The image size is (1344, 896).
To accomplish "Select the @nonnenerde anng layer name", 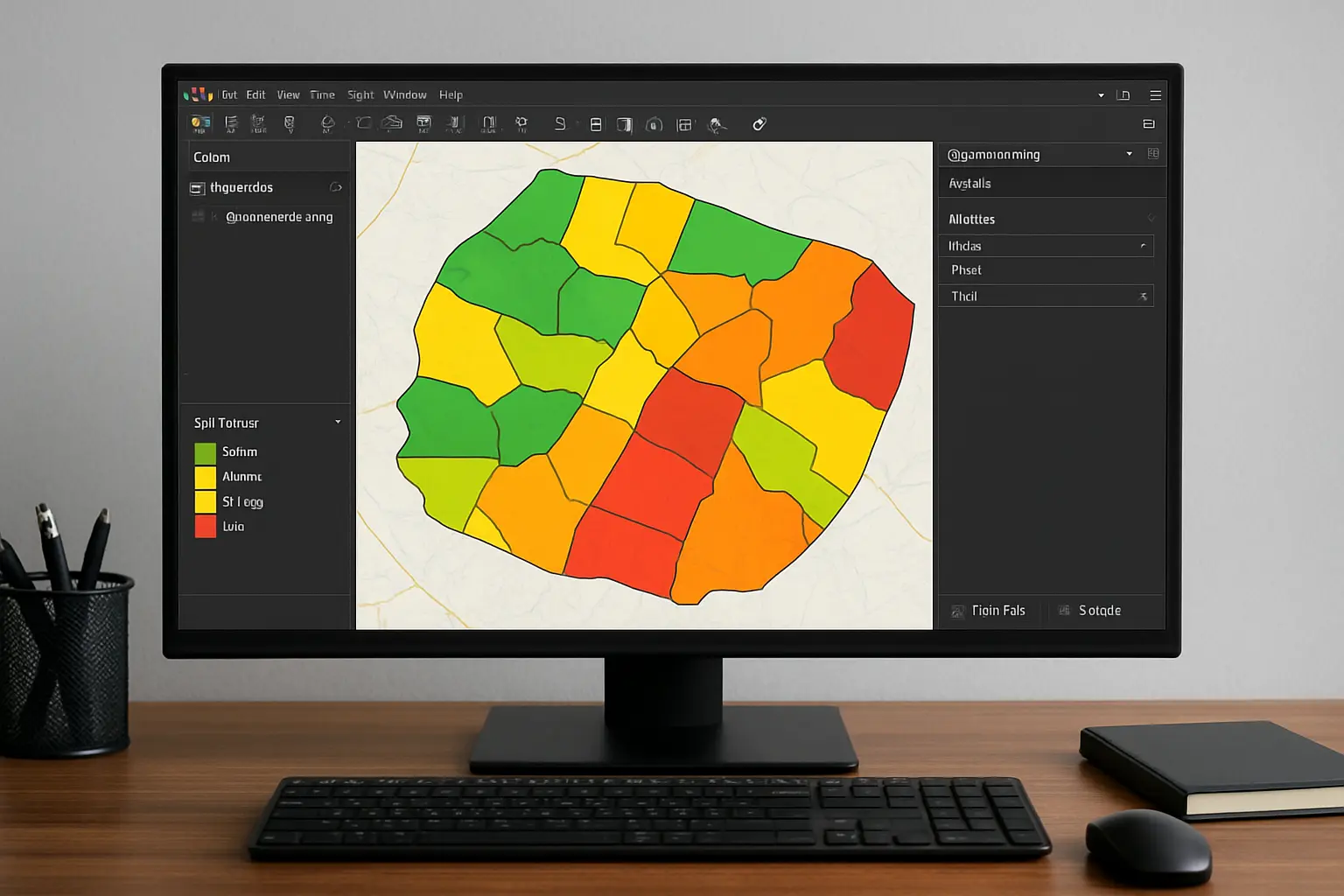I will coord(279,217).
